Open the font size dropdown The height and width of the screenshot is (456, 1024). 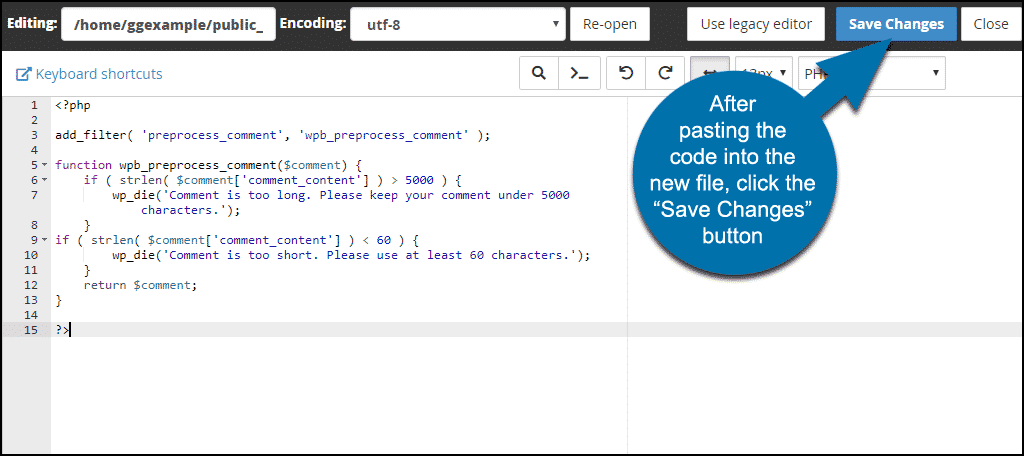[x=765, y=73]
